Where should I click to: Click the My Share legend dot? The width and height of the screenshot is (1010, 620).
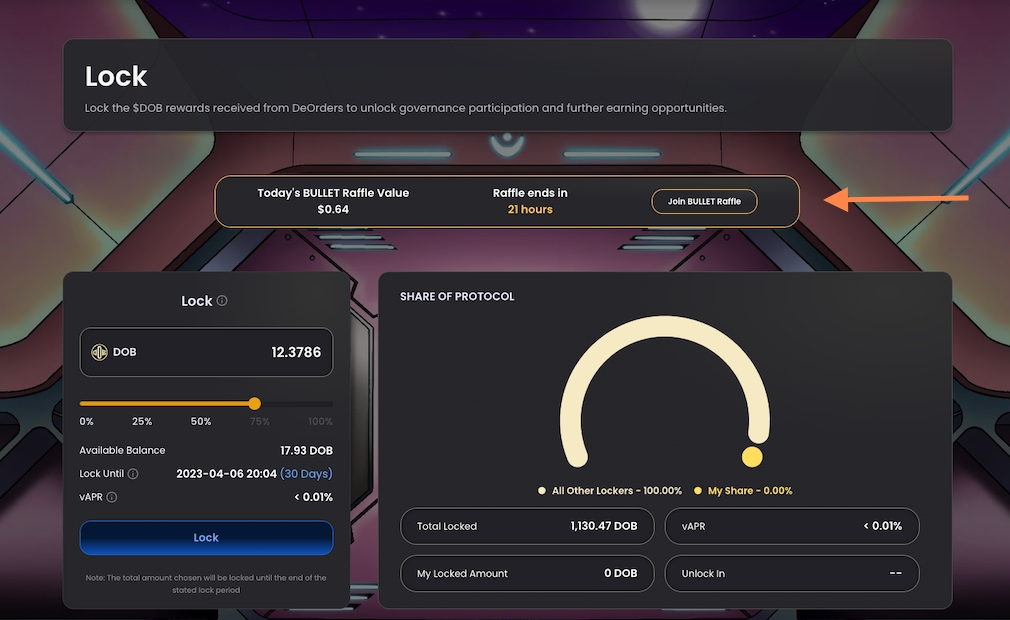[x=698, y=491]
